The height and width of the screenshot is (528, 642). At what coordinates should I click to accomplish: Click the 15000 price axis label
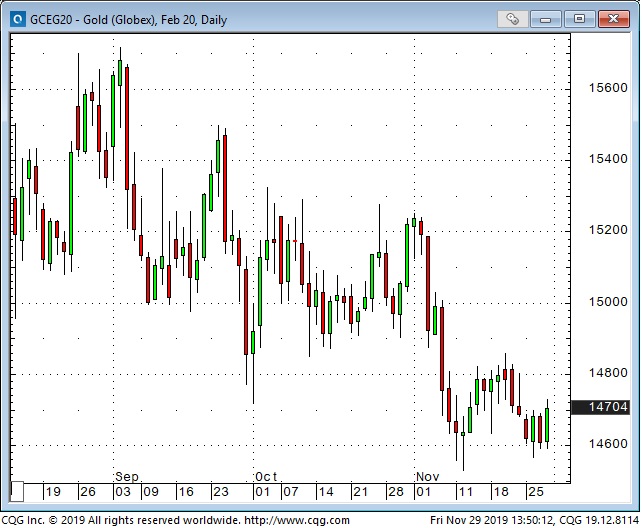pyautogui.click(x=608, y=302)
